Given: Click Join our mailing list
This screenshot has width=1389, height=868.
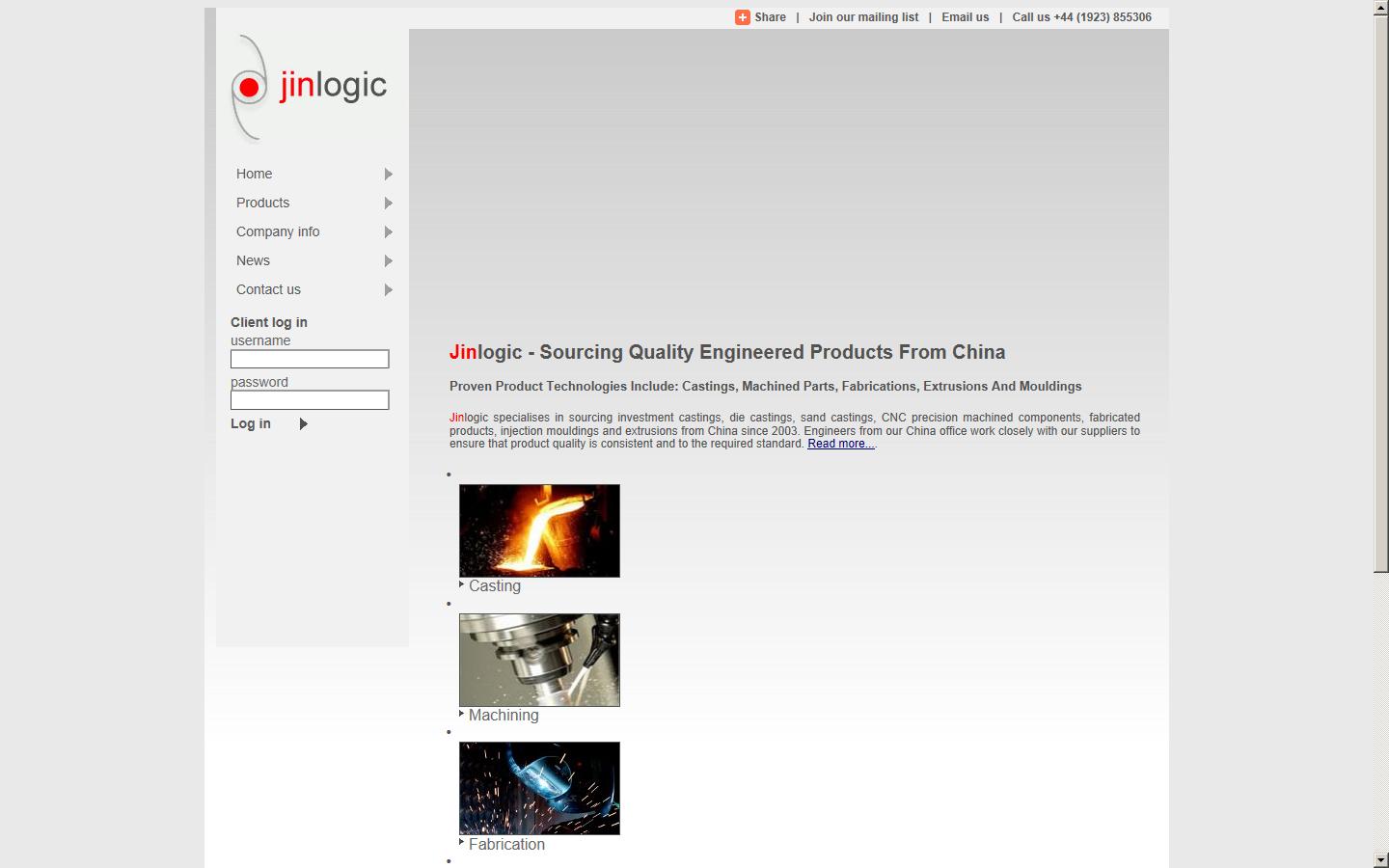Looking at the screenshot, I should click(x=863, y=16).
